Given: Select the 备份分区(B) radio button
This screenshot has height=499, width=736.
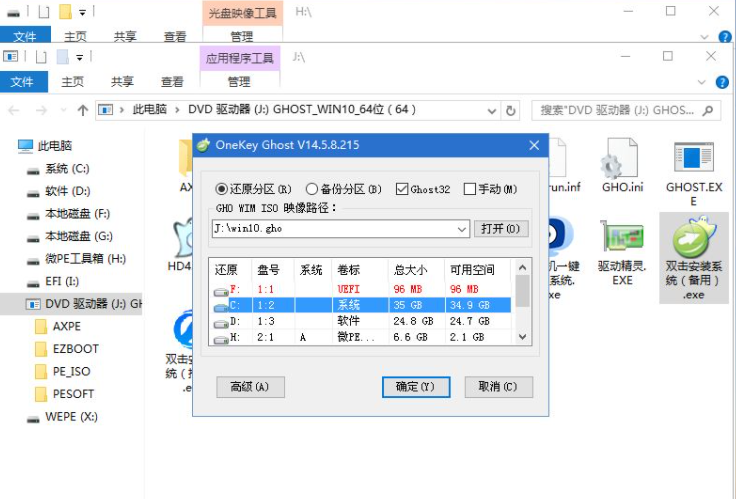Looking at the screenshot, I should pyautogui.click(x=312, y=188).
